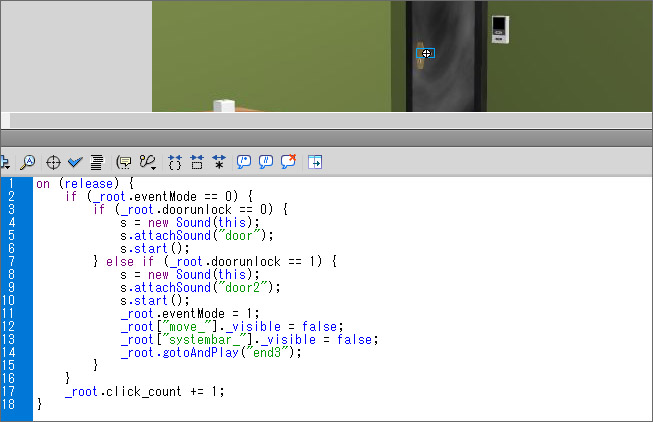The height and width of the screenshot is (422, 653).
Task: Click the gotoAndPlay("end3") statement
Action: 211,352
